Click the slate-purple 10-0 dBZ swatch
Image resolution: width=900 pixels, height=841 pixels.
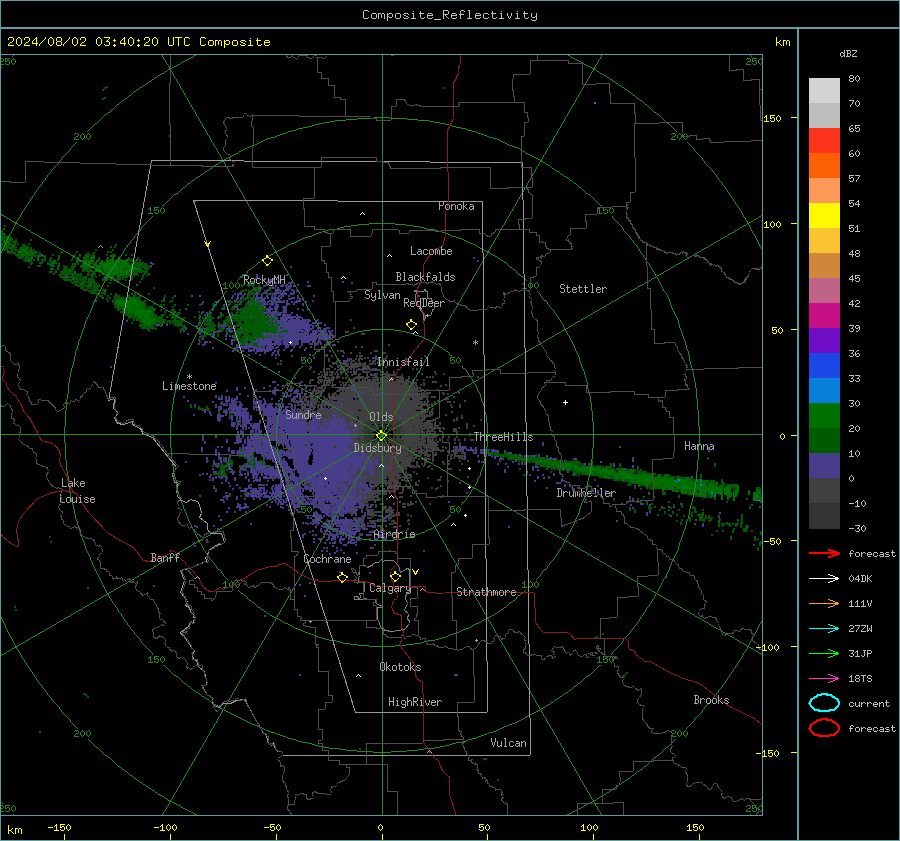coord(824,466)
